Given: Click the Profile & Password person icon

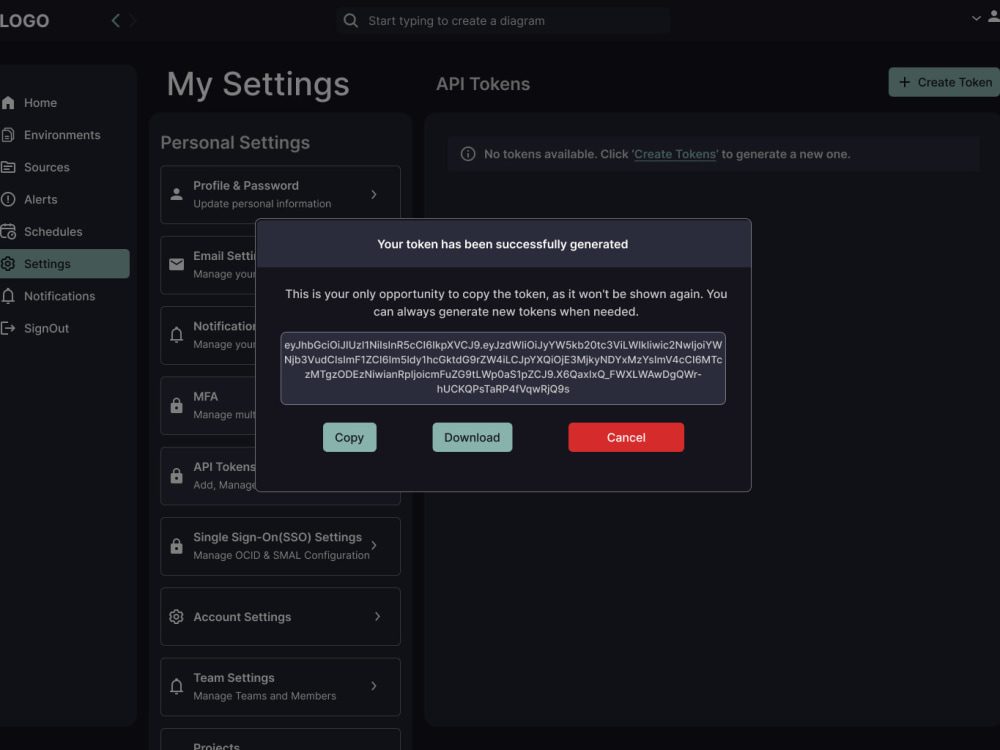Looking at the screenshot, I should click(x=177, y=195).
